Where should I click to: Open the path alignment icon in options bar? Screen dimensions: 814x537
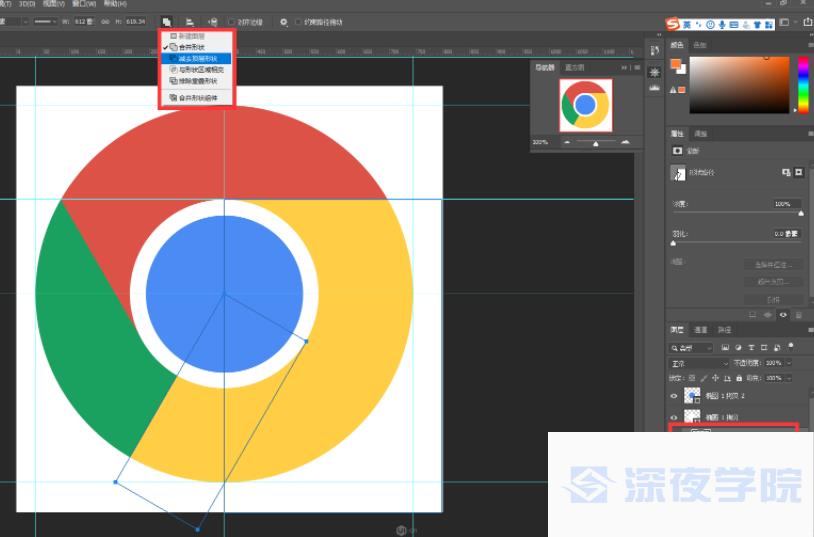[x=190, y=22]
